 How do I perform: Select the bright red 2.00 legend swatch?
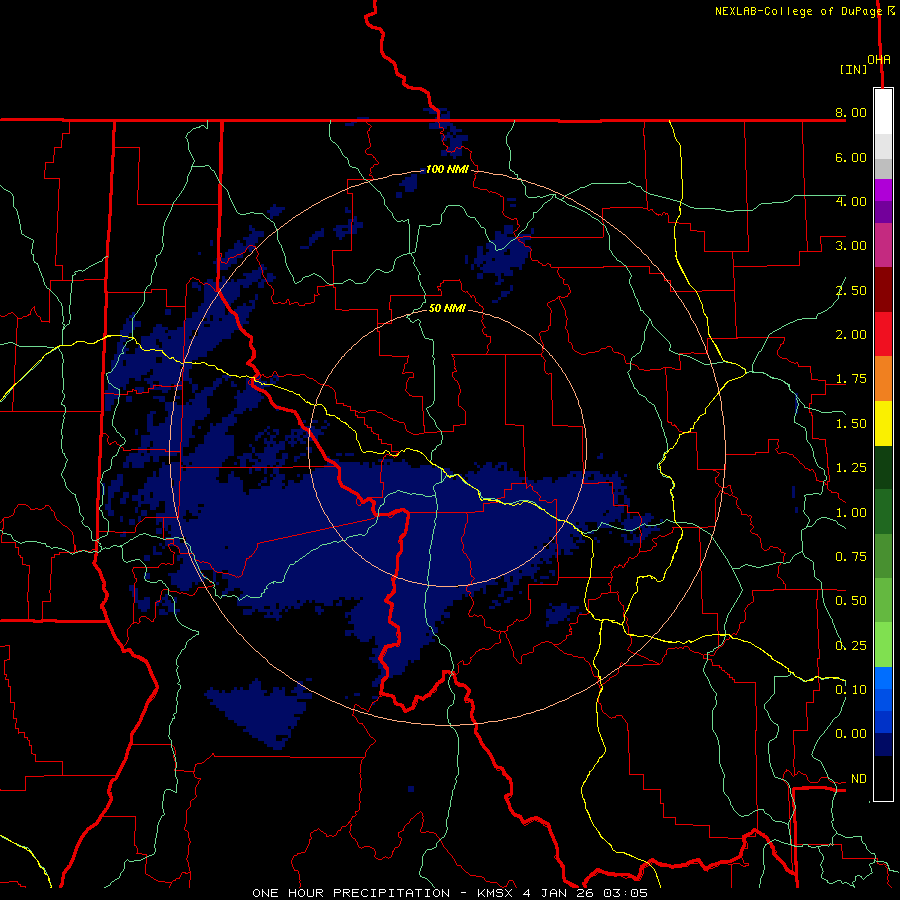[x=883, y=334]
